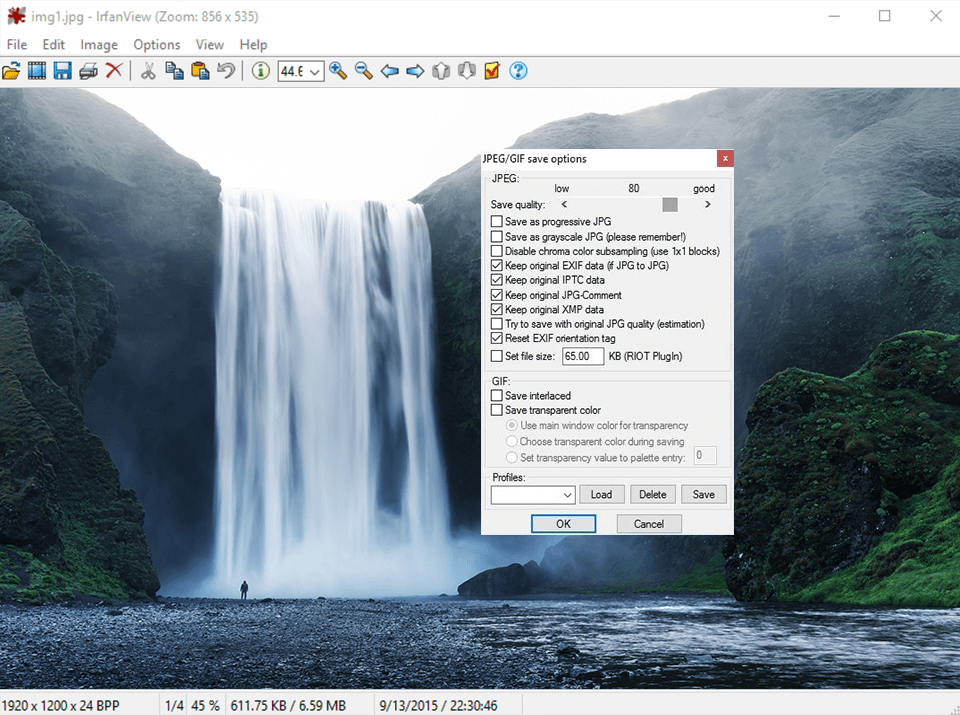Open the Options menu
The width and height of the screenshot is (960, 715).
coord(157,45)
